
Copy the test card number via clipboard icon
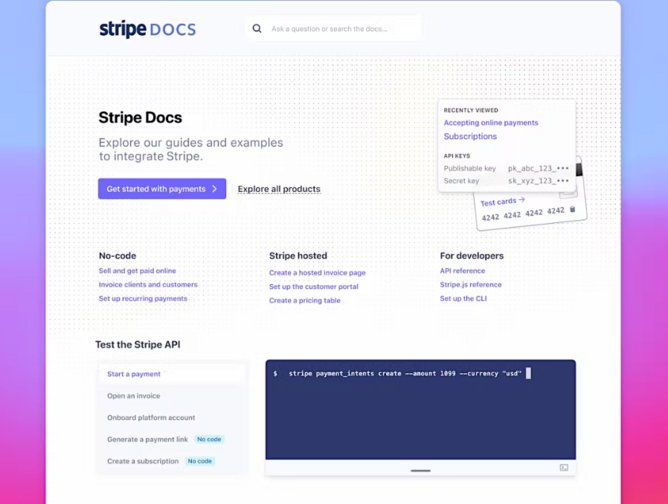click(573, 210)
